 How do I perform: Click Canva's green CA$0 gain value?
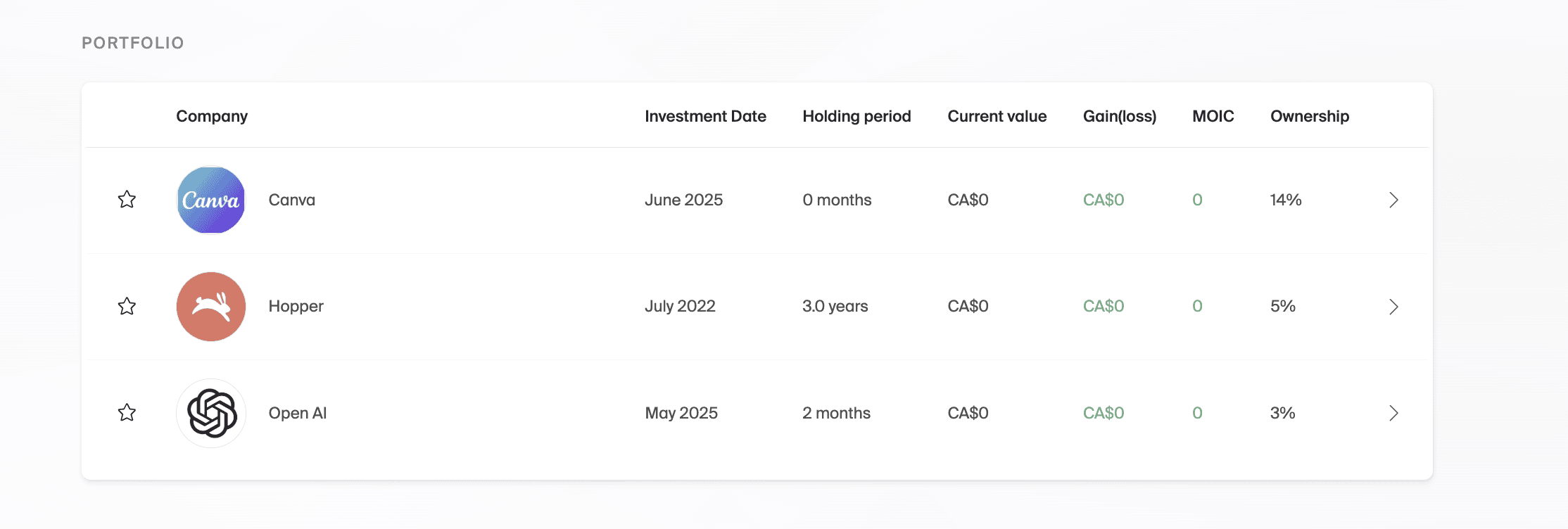(x=1103, y=200)
